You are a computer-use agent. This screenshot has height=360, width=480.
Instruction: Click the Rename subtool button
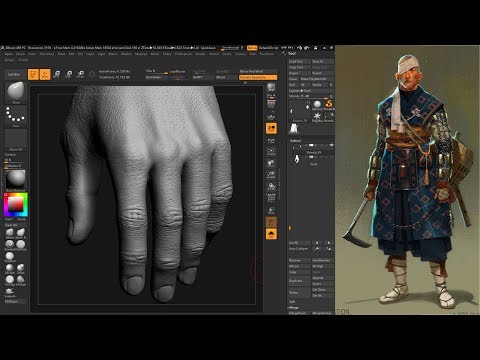pyautogui.click(x=299, y=260)
